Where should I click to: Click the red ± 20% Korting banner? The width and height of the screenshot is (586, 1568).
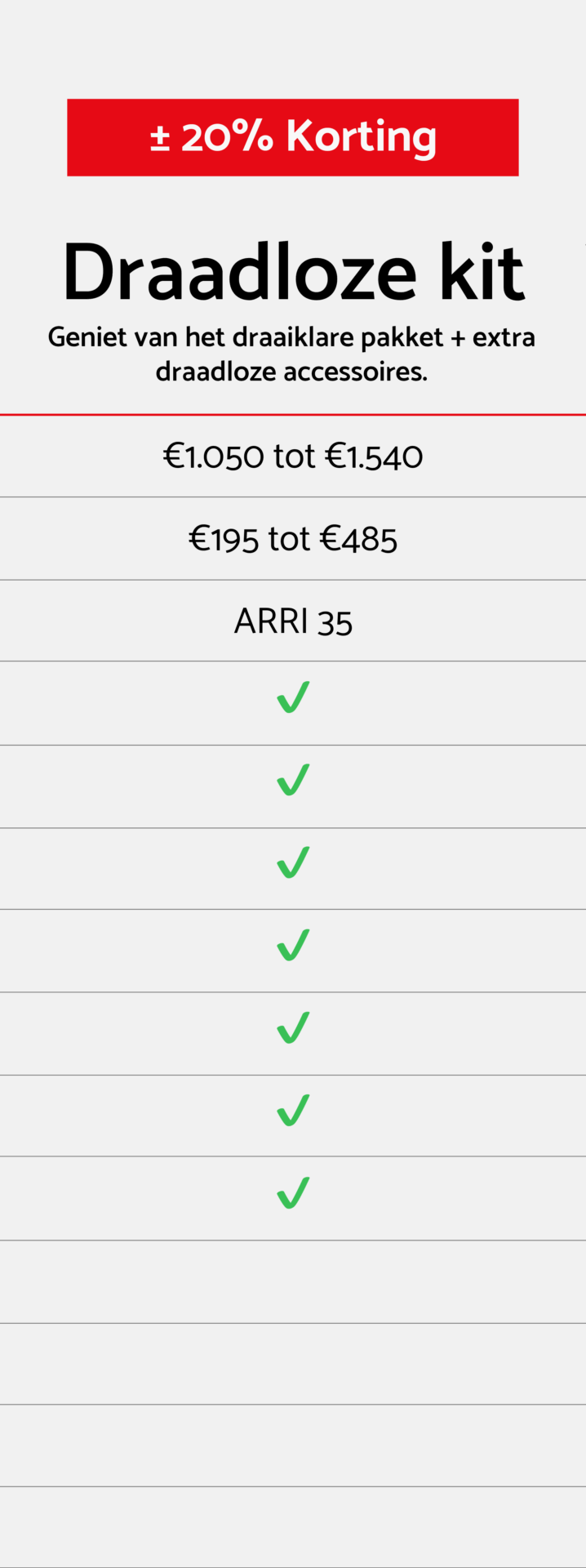(x=293, y=137)
